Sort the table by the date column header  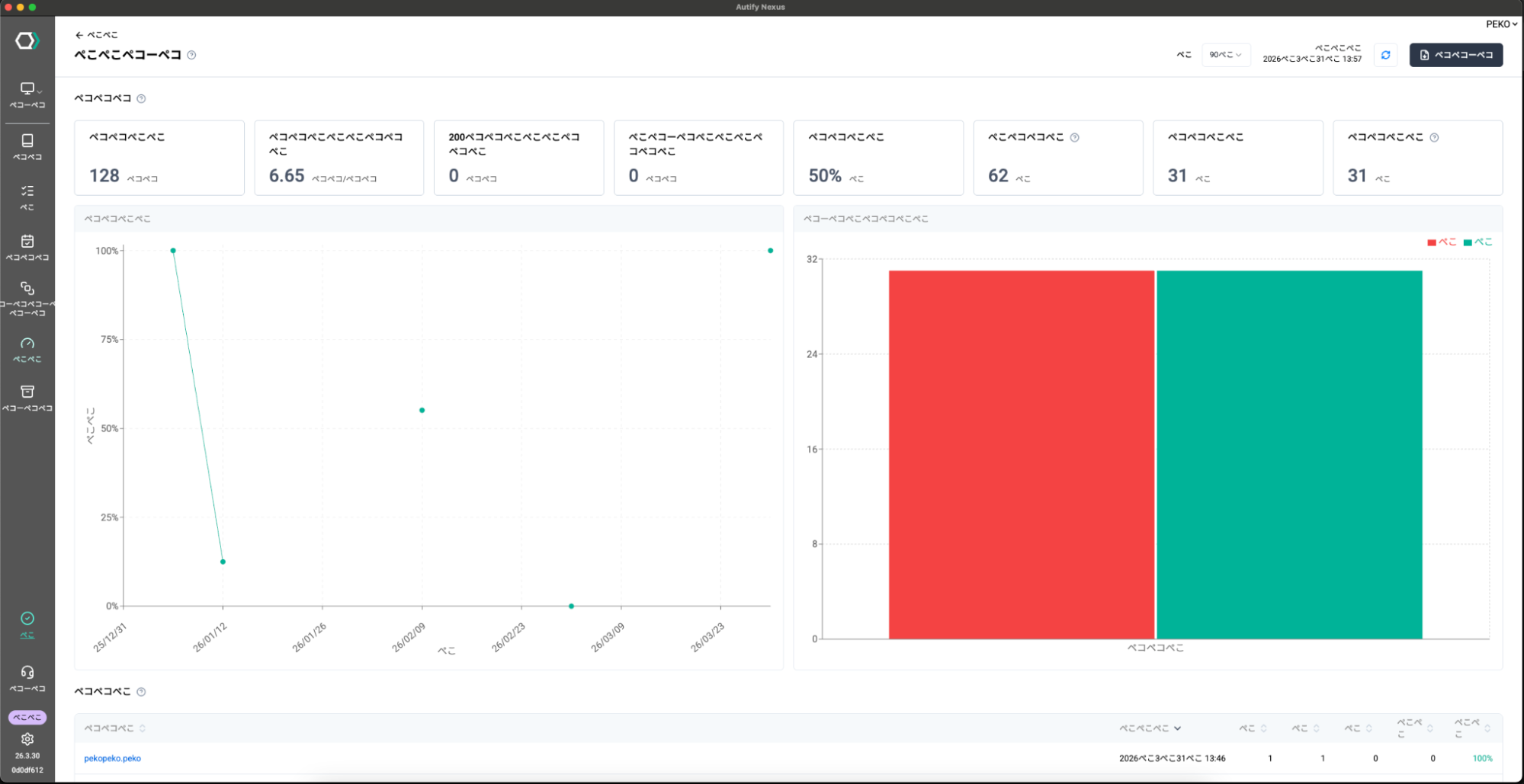(1149, 728)
